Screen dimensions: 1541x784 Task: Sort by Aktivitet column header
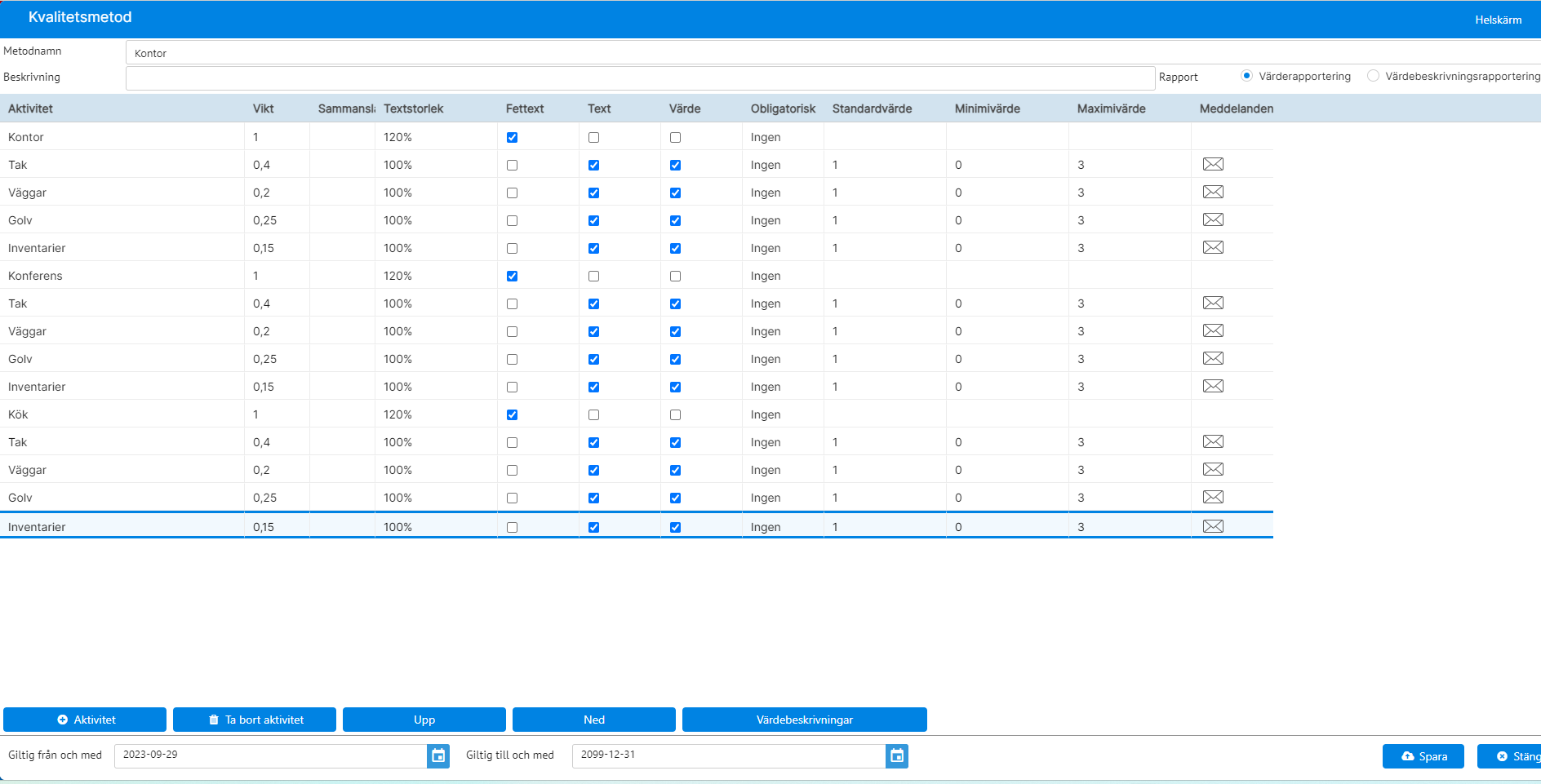[30, 109]
